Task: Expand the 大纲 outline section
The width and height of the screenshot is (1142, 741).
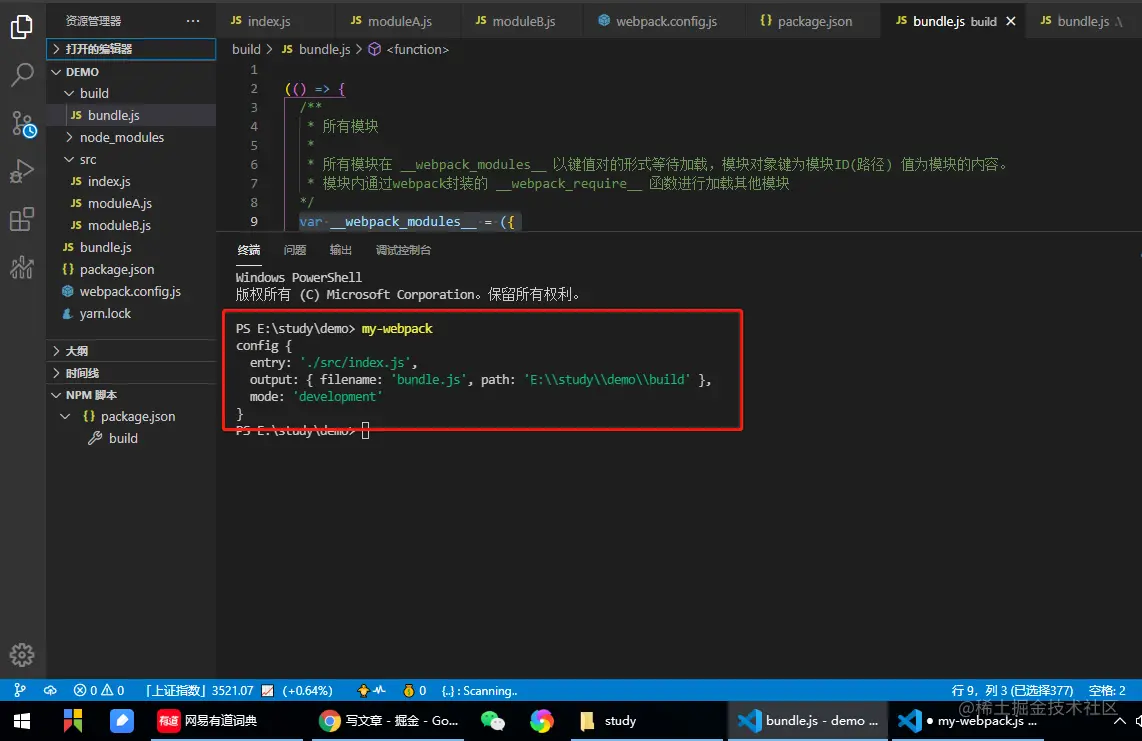Action: point(131,350)
